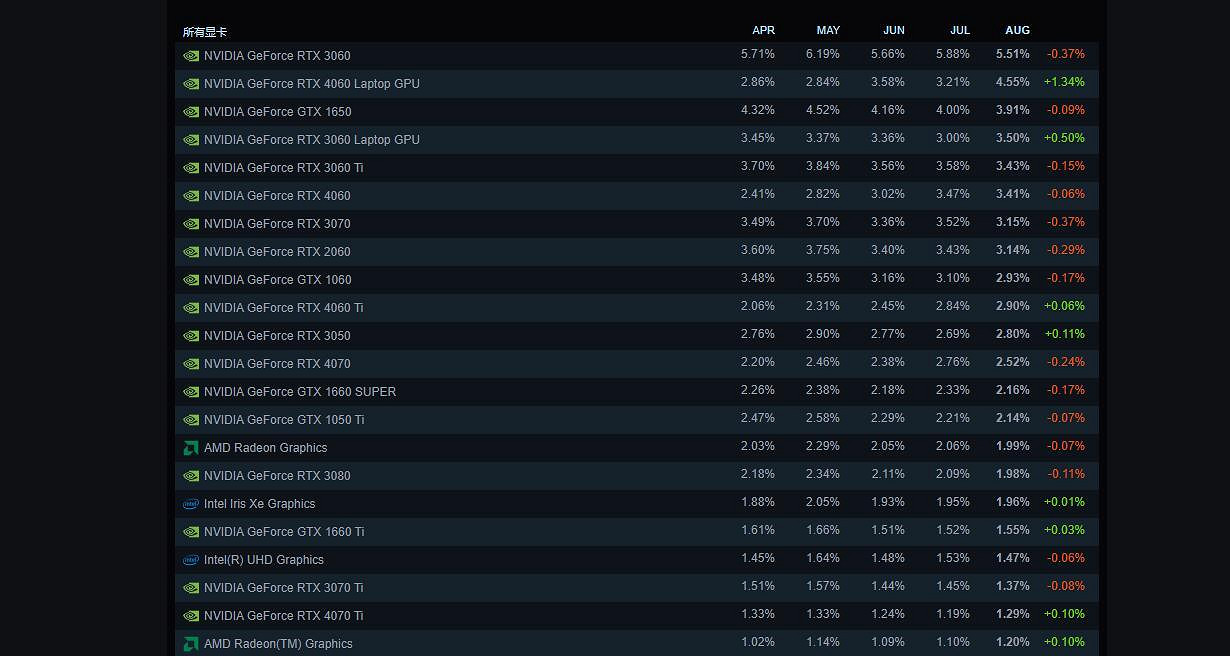Click the AMD icon next to AMD Radeon Graphics
The height and width of the screenshot is (656, 1230).
[x=191, y=448]
